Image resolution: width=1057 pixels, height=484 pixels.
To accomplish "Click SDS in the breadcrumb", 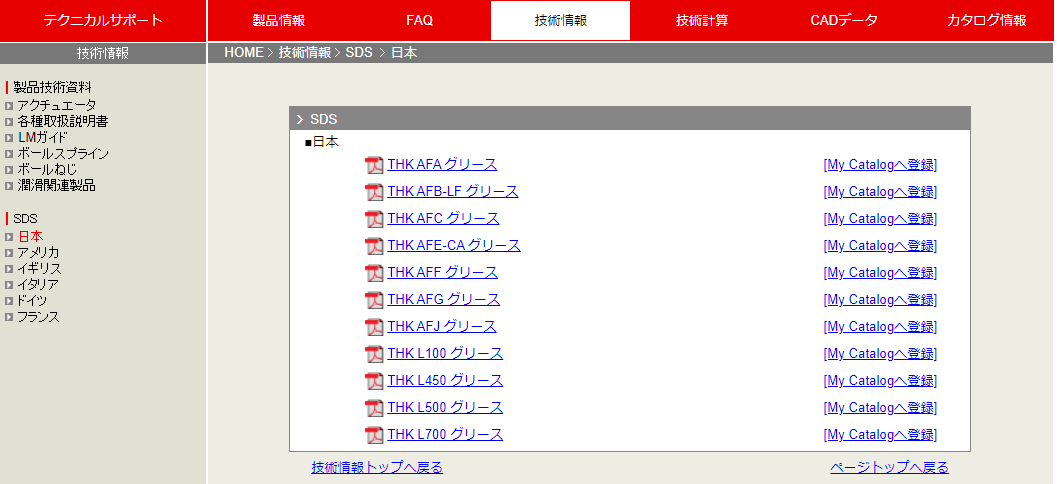I will 359,53.
